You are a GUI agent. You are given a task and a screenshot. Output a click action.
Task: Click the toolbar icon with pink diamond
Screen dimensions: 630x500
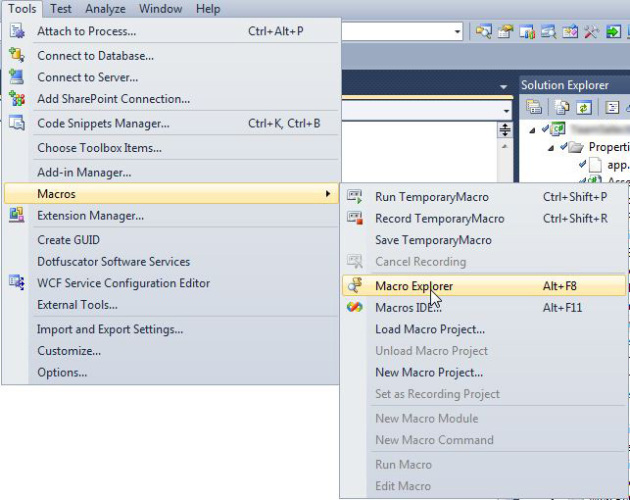tap(570, 31)
